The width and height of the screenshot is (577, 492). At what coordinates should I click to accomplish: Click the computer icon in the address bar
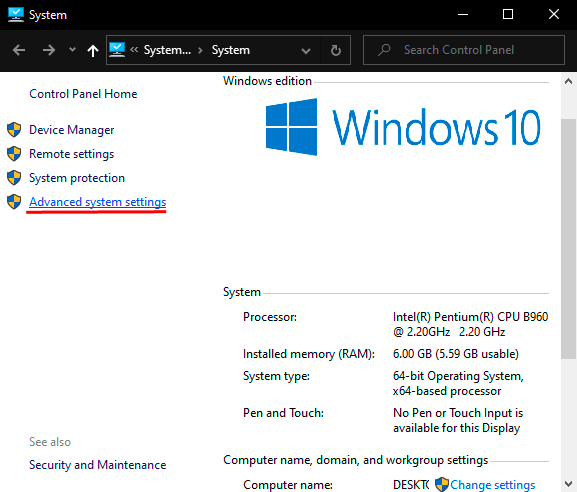(117, 50)
